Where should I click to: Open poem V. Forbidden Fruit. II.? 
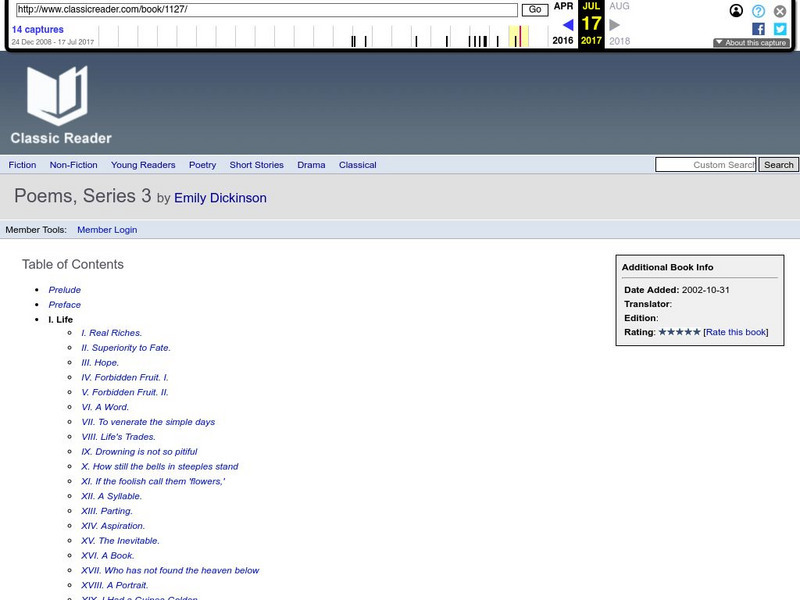coord(125,392)
